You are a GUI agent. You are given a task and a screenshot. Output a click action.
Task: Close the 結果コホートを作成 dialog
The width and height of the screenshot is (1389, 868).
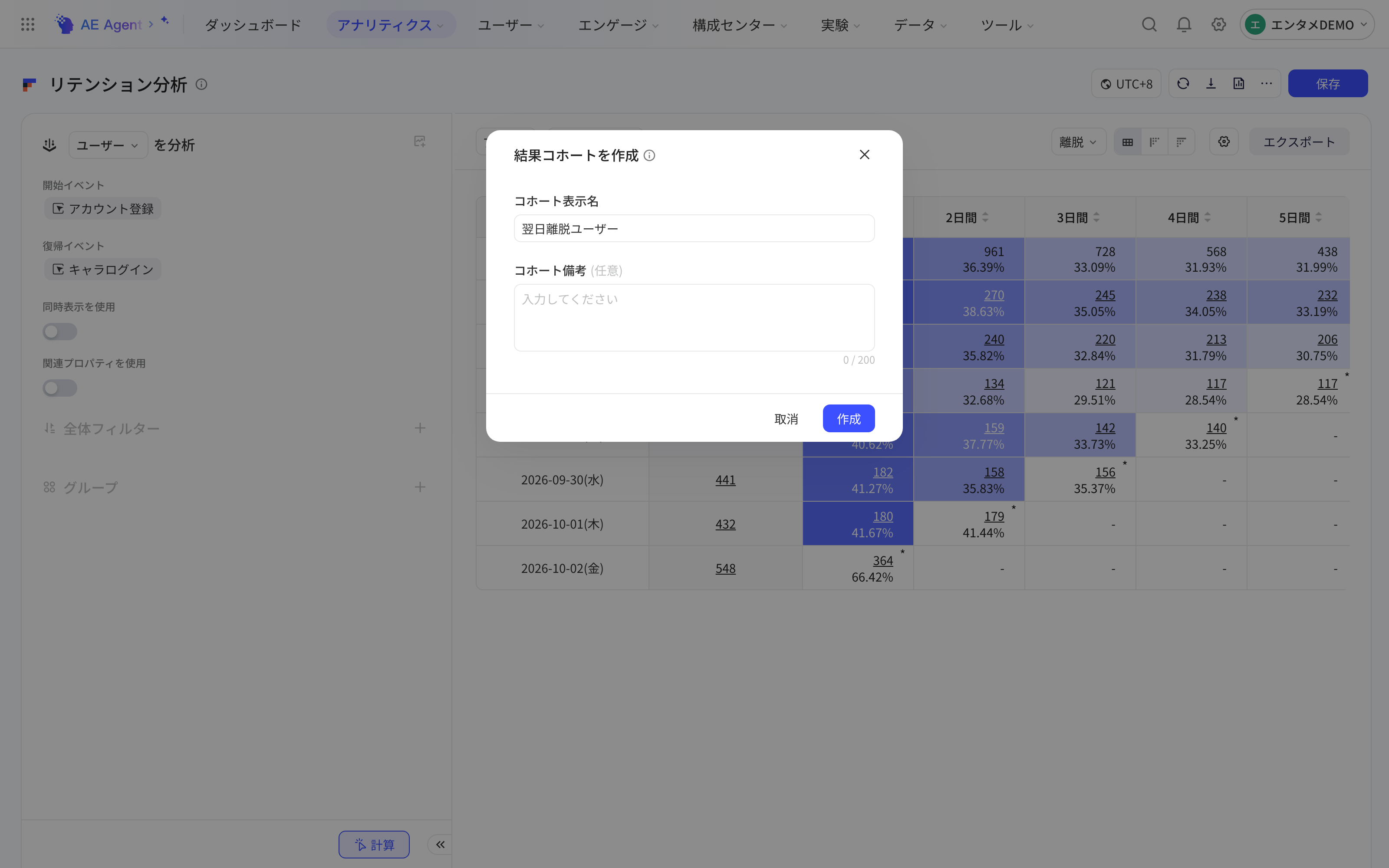click(x=864, y=155)
